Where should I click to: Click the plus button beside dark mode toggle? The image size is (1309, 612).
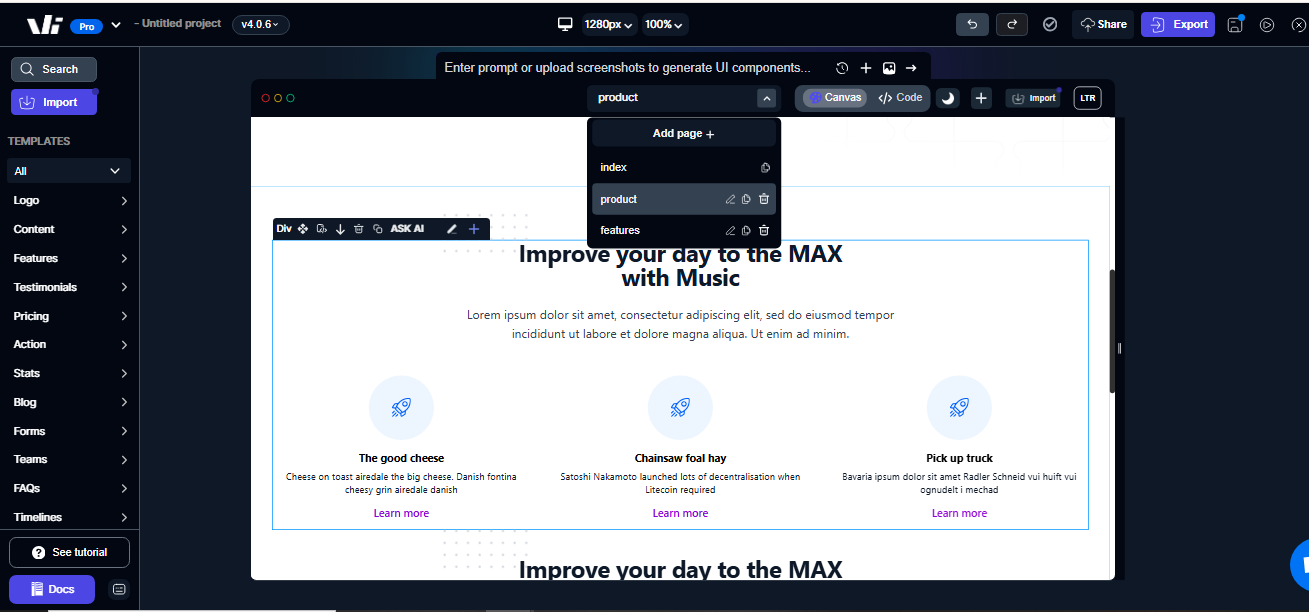pyautogui.click(x=982, y=98)
